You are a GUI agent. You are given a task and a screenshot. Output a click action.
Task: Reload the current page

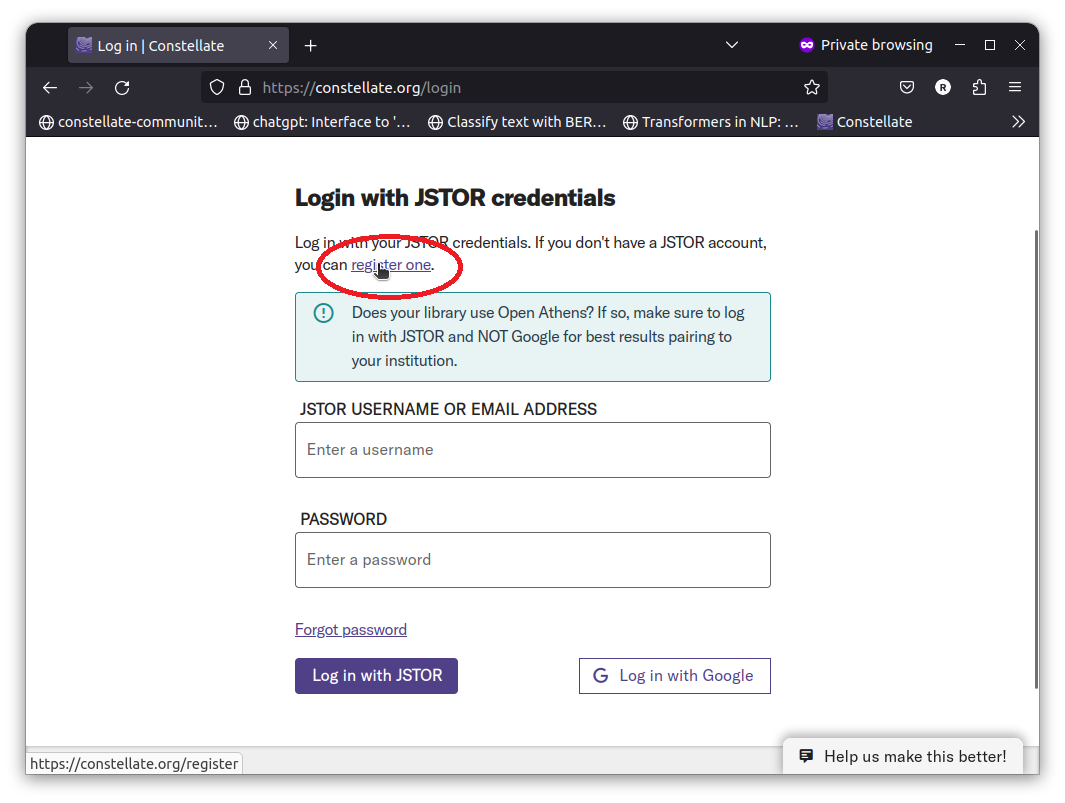[x=122, y=88]
